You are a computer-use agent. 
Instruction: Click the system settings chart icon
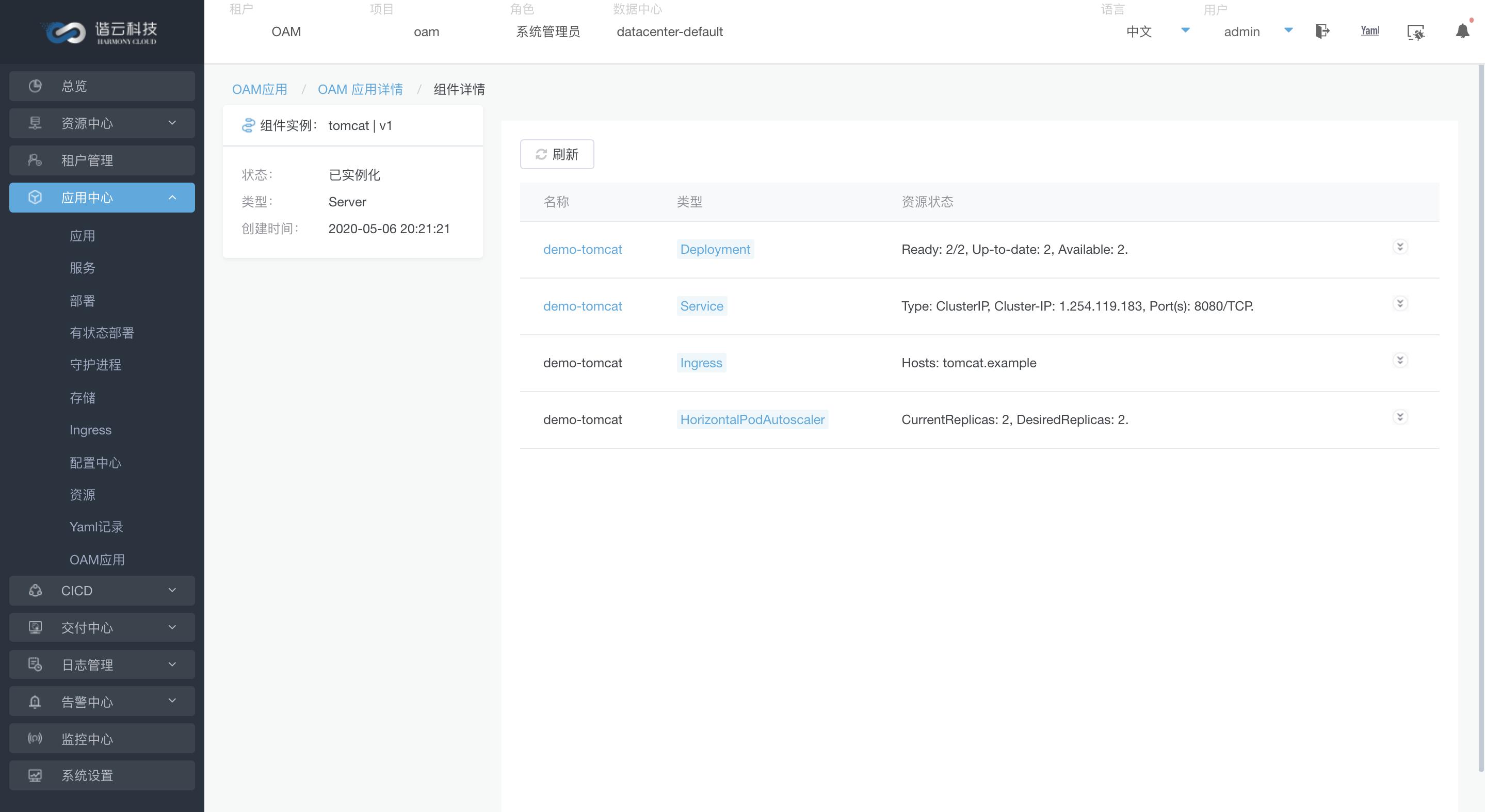pyautogui.click(x=35, y=775)
